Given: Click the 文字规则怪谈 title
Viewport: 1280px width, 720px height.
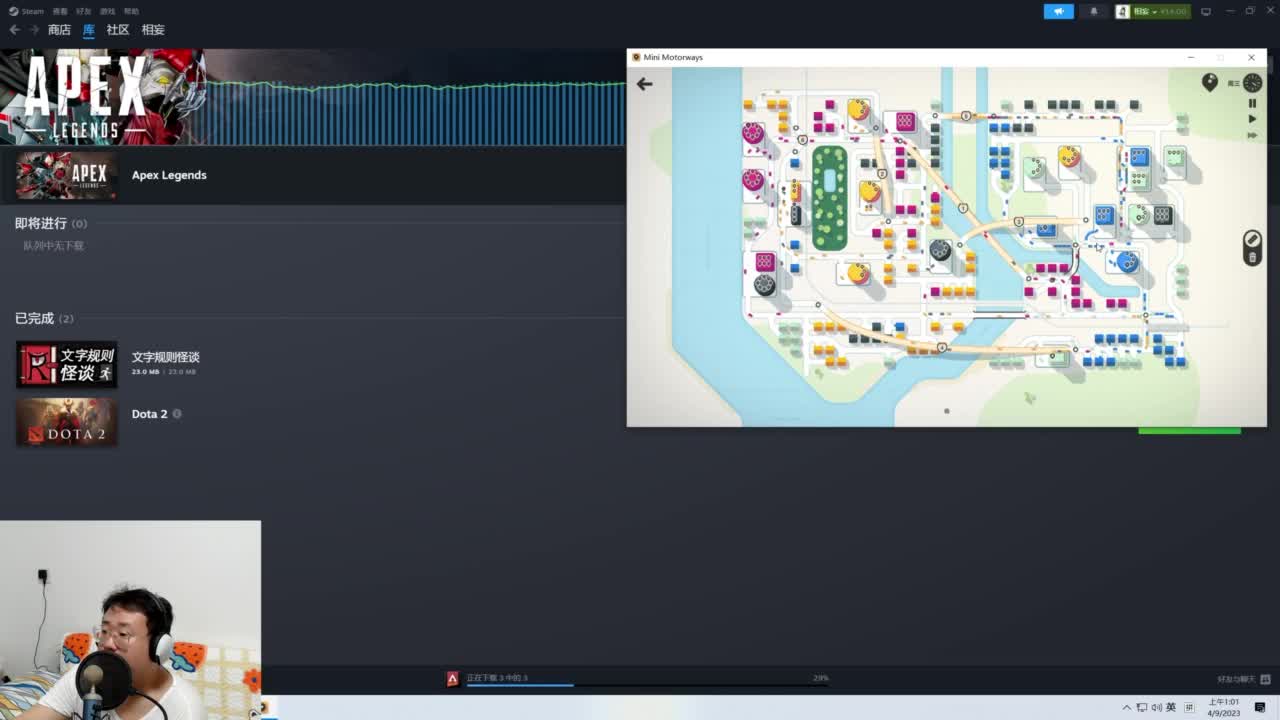Looking at the screenshot, I should click(166, 357).
